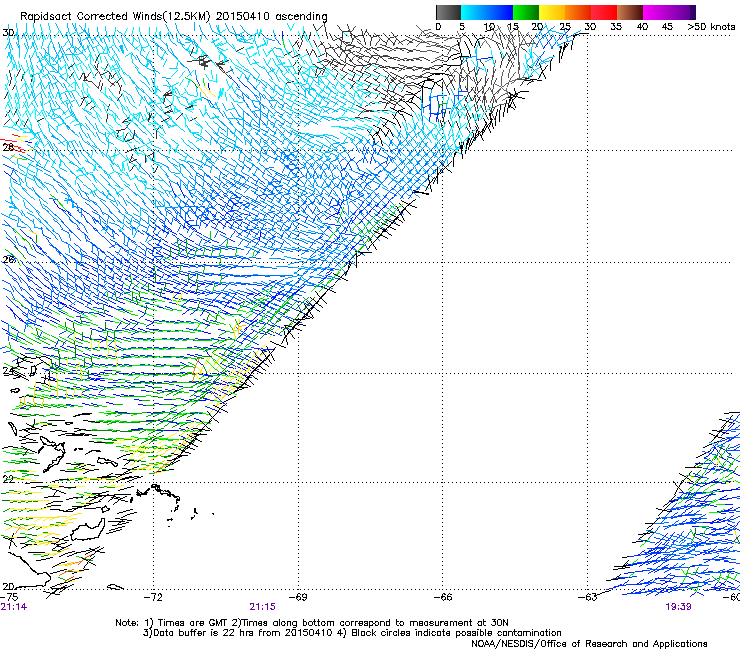Click the purple time stamp '21:15'
Image resolution: width=740 pixels, height=650 pixels.
point(262,607)
